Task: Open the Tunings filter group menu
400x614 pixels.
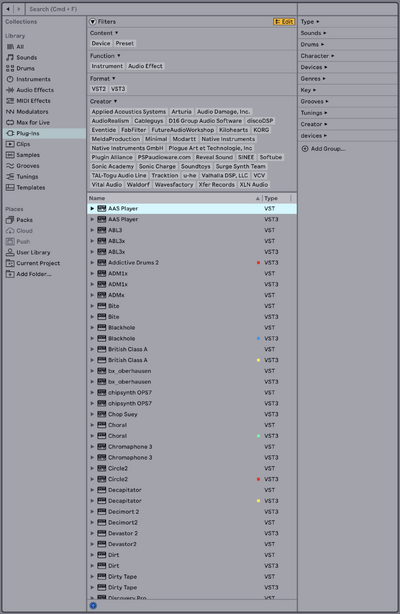Action: pos(314,113)
